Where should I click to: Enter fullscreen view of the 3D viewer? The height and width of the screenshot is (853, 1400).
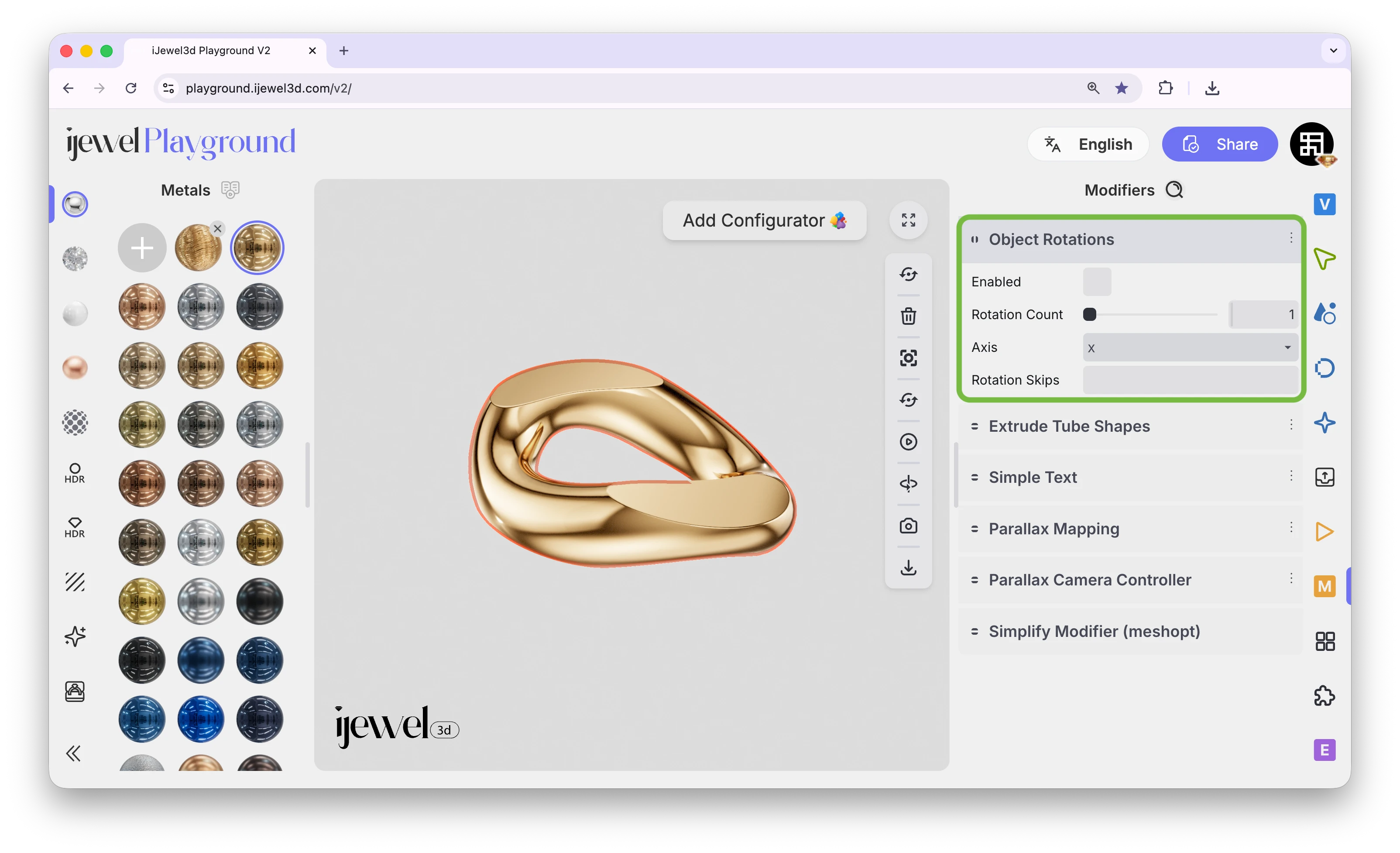(908, 220)
